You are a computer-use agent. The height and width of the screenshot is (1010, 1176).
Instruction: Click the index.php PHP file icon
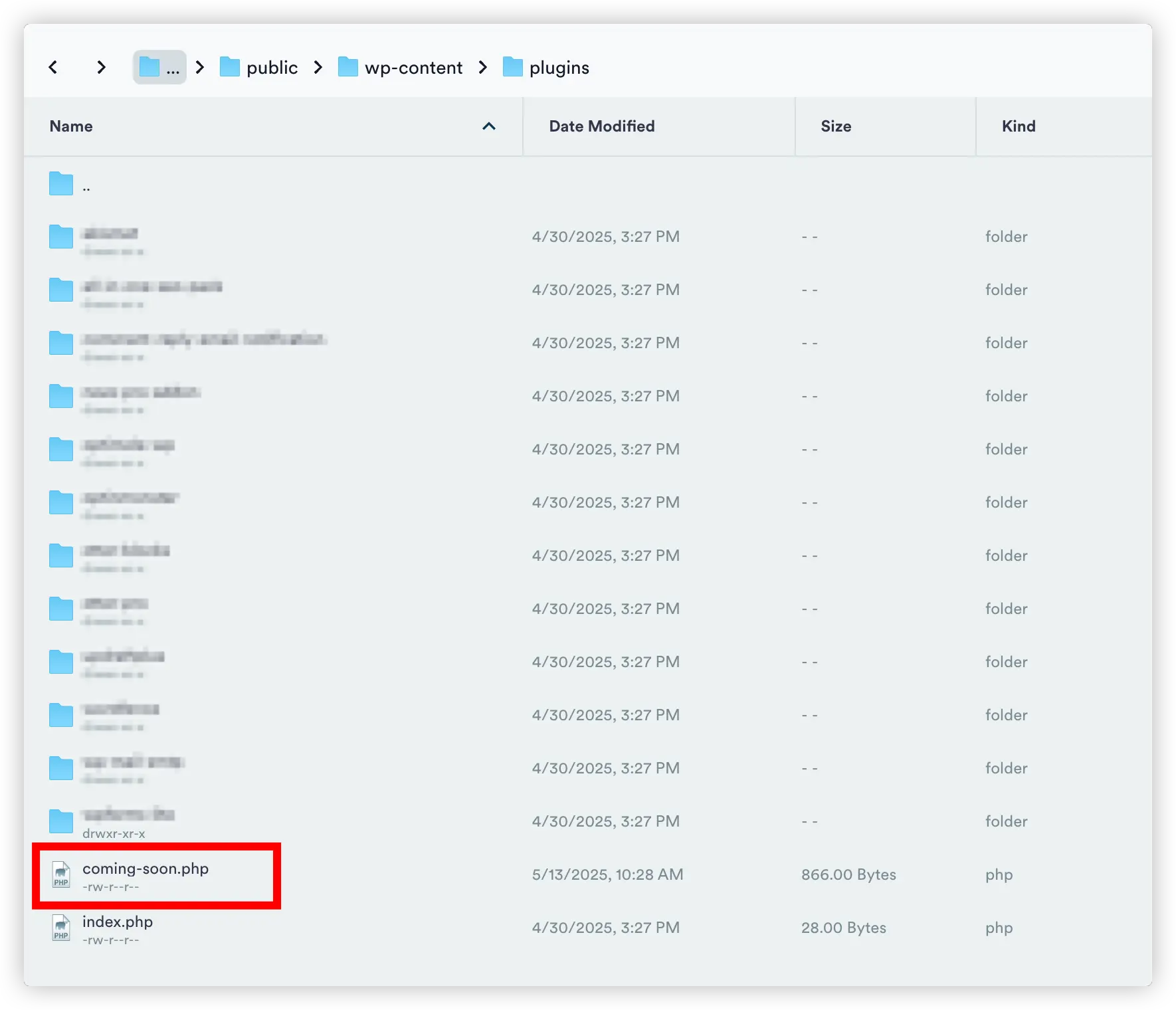coord(61,928)
